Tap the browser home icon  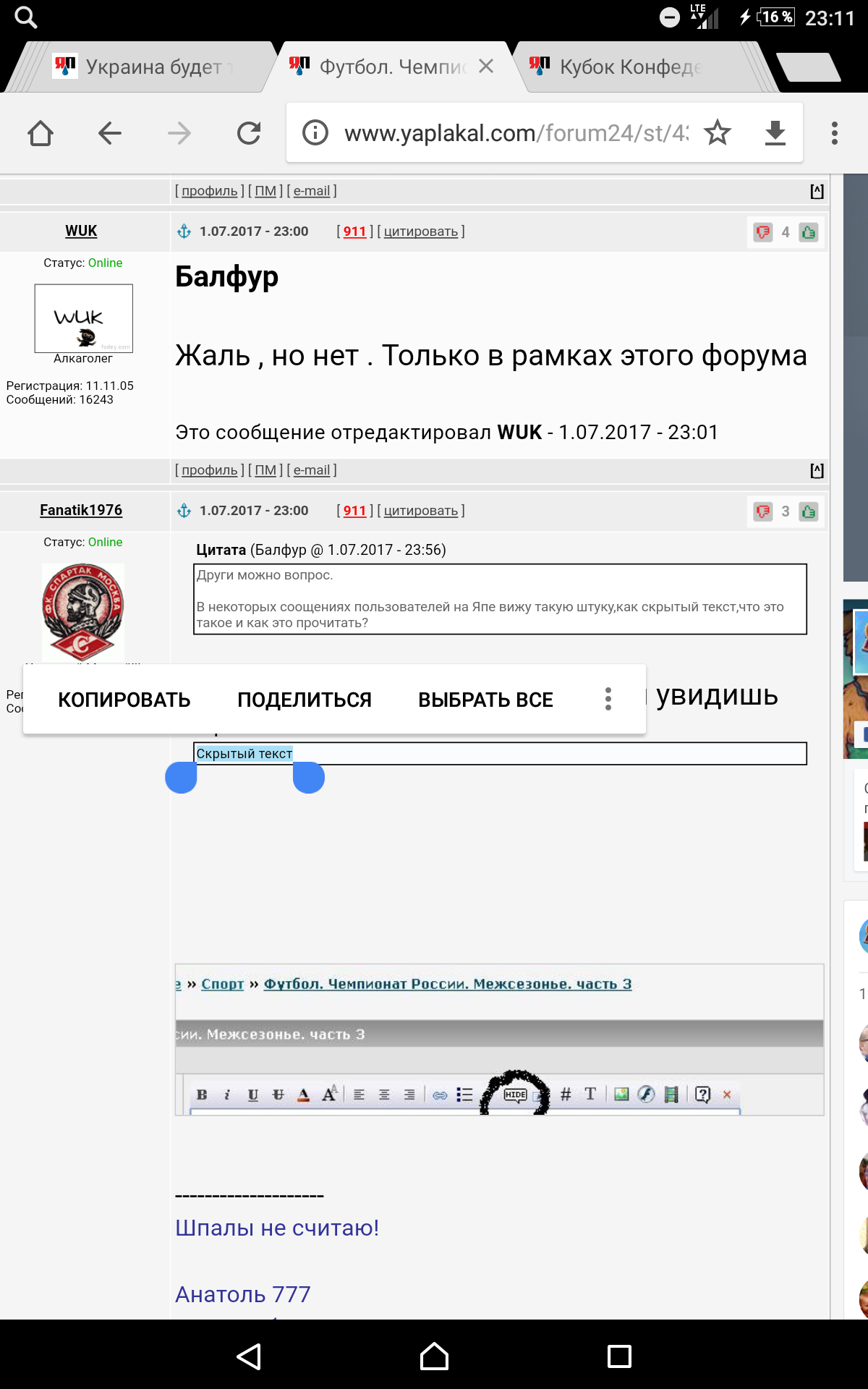(41, 133)
